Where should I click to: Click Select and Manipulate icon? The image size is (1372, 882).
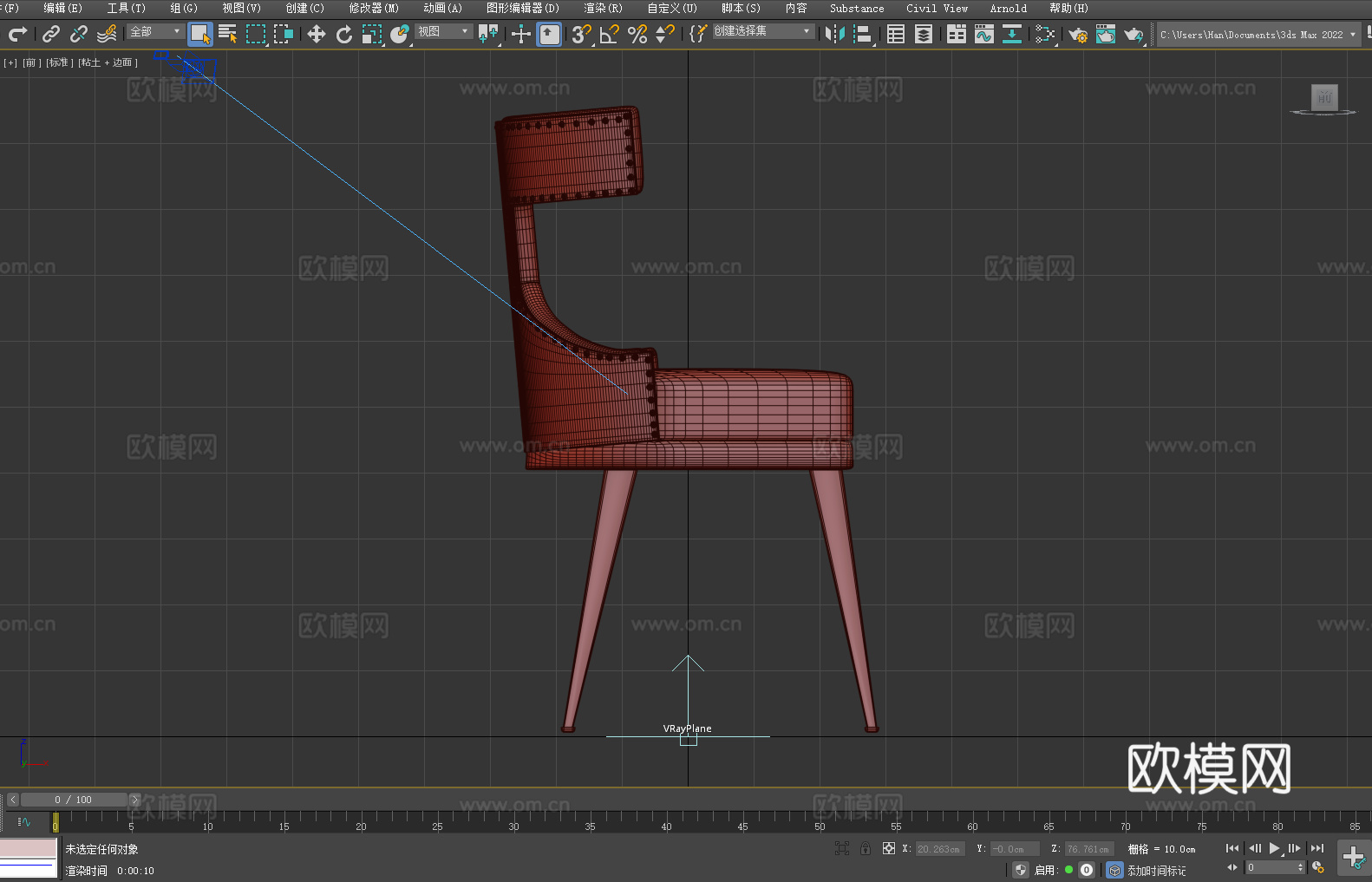coord(521,34)
